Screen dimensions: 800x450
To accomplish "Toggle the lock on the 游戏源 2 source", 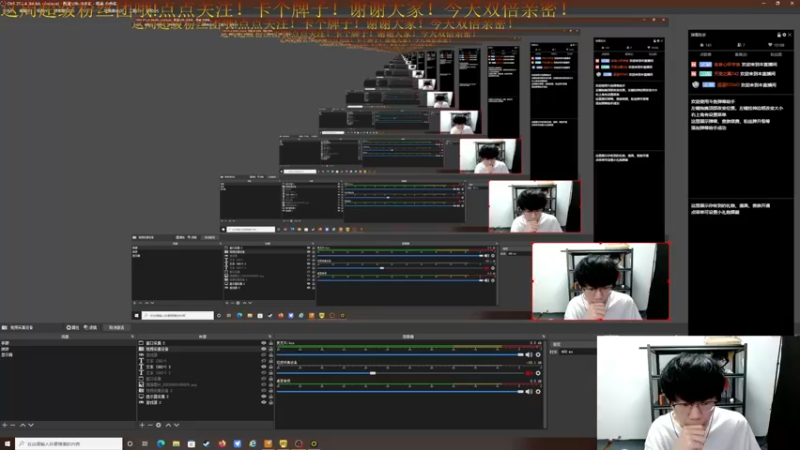I will point(270,403).
